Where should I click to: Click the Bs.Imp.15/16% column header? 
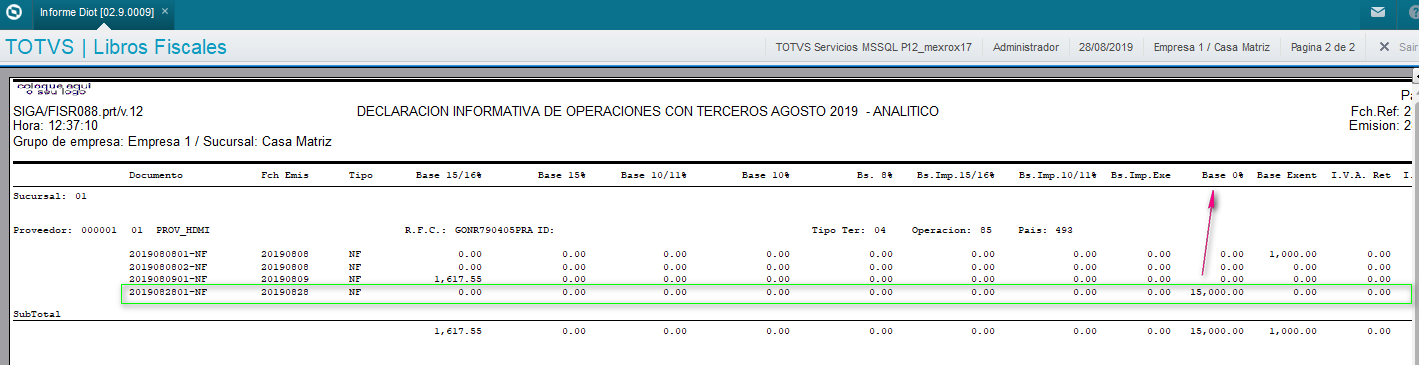tap(956, 175)
